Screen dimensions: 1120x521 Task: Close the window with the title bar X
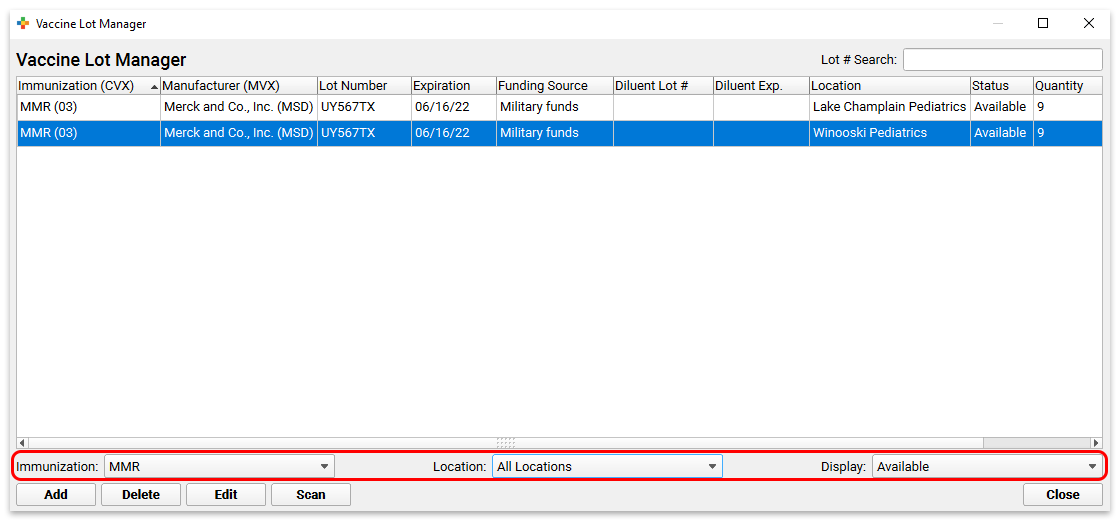pyautogui.click(x=1089, y=24)
